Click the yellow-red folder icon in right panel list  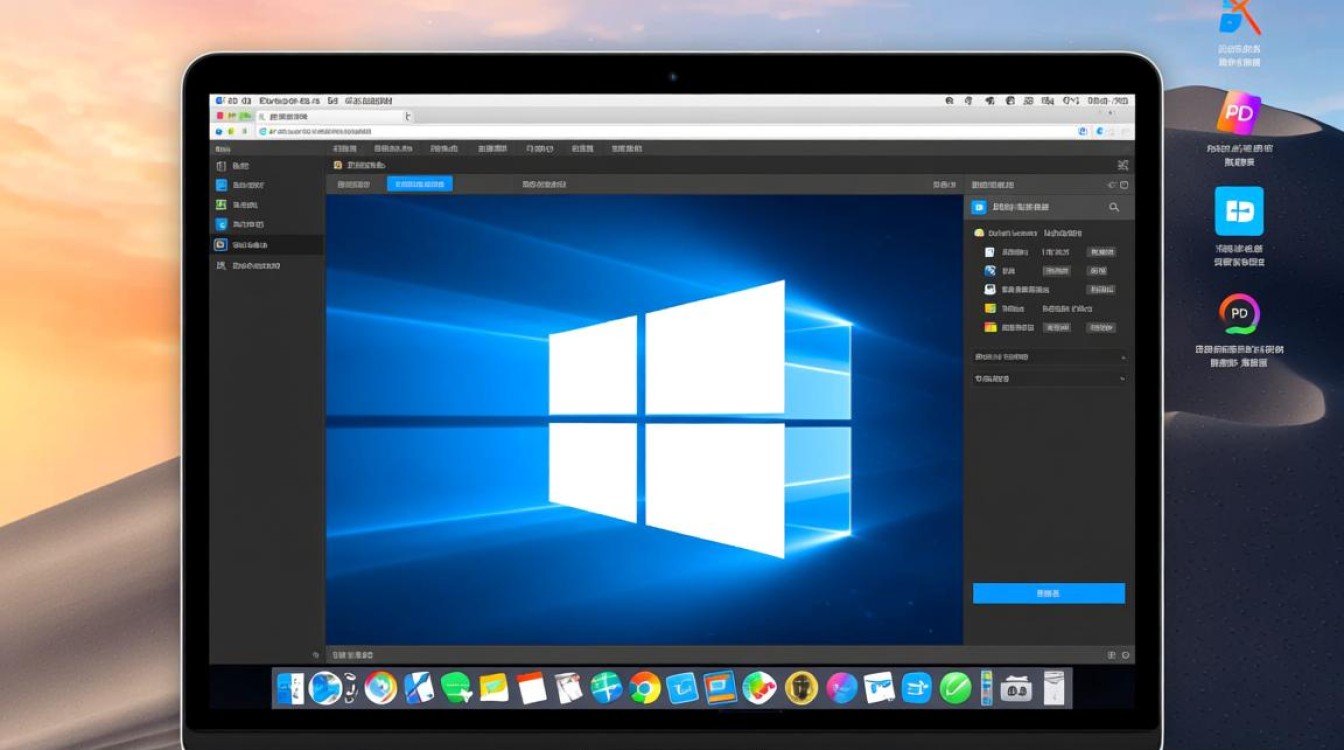pyautogui.click(x=990, y=327)
